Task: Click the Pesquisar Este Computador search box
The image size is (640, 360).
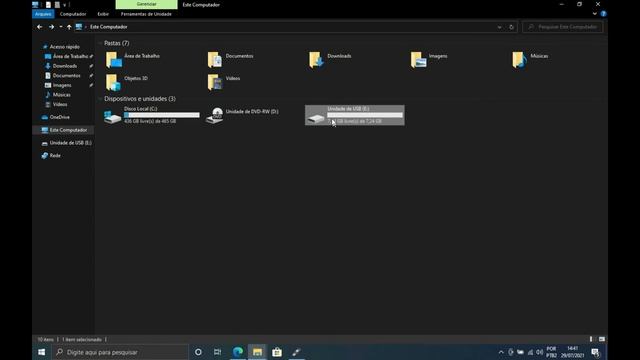Action: click(x=562, y=27)
